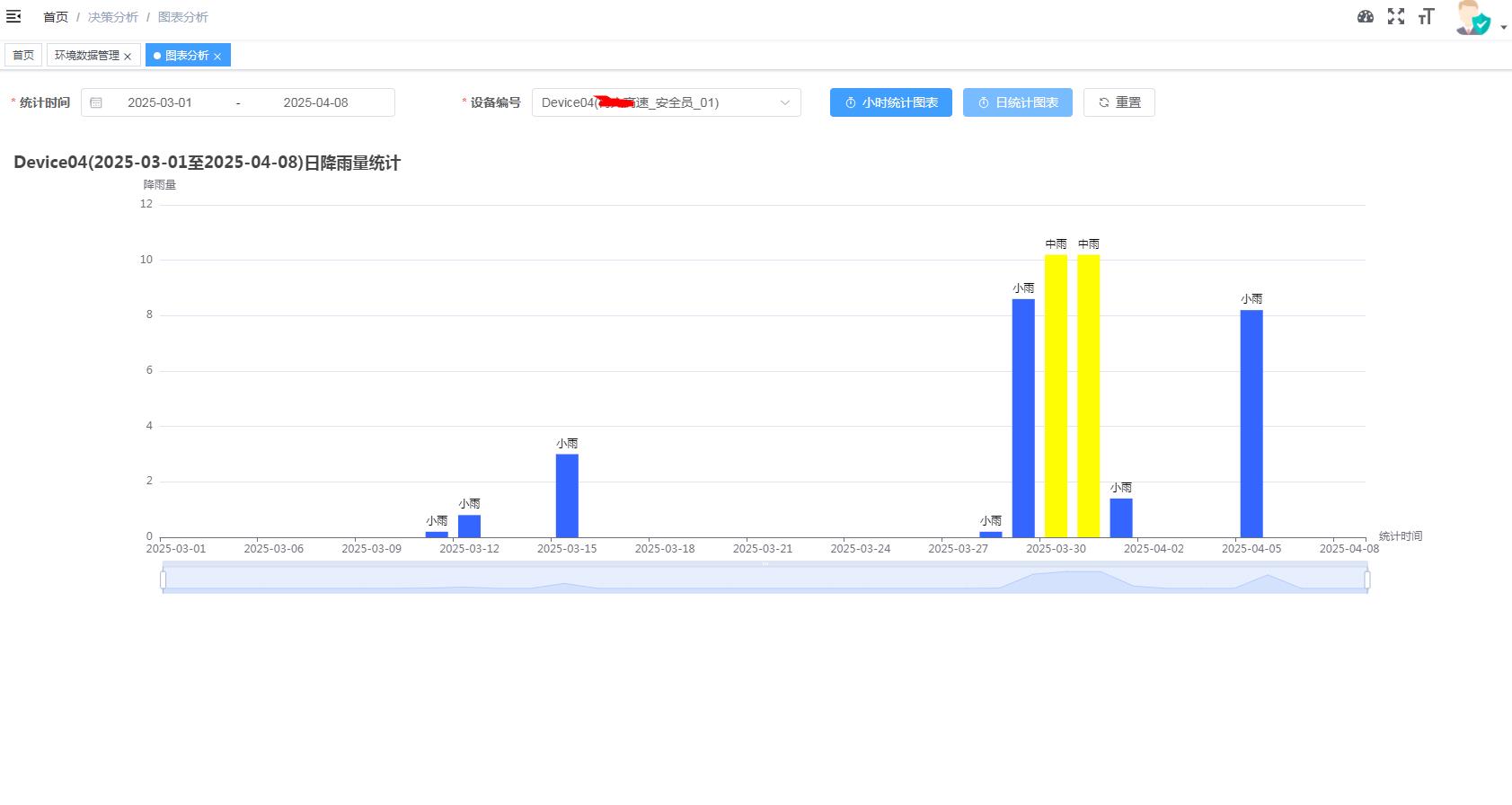Click the end date 2025-04-08 field
This screenshot has width=1512, height=805.
pyautogui.click(x=315, y=102)
